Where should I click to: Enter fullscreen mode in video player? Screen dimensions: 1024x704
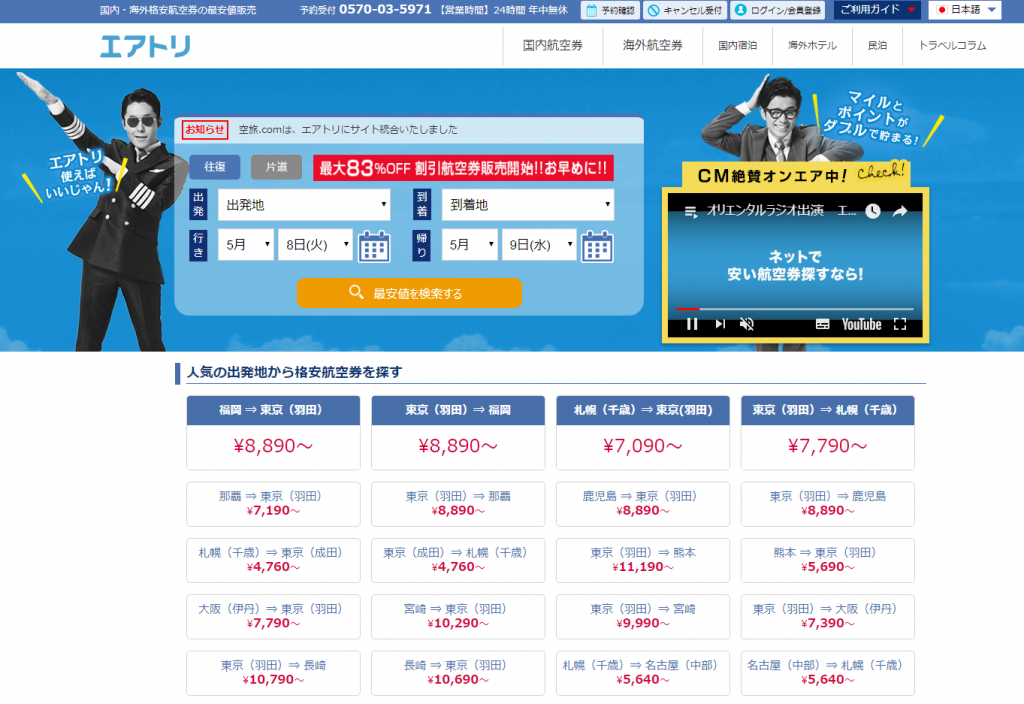pos(900,324)
